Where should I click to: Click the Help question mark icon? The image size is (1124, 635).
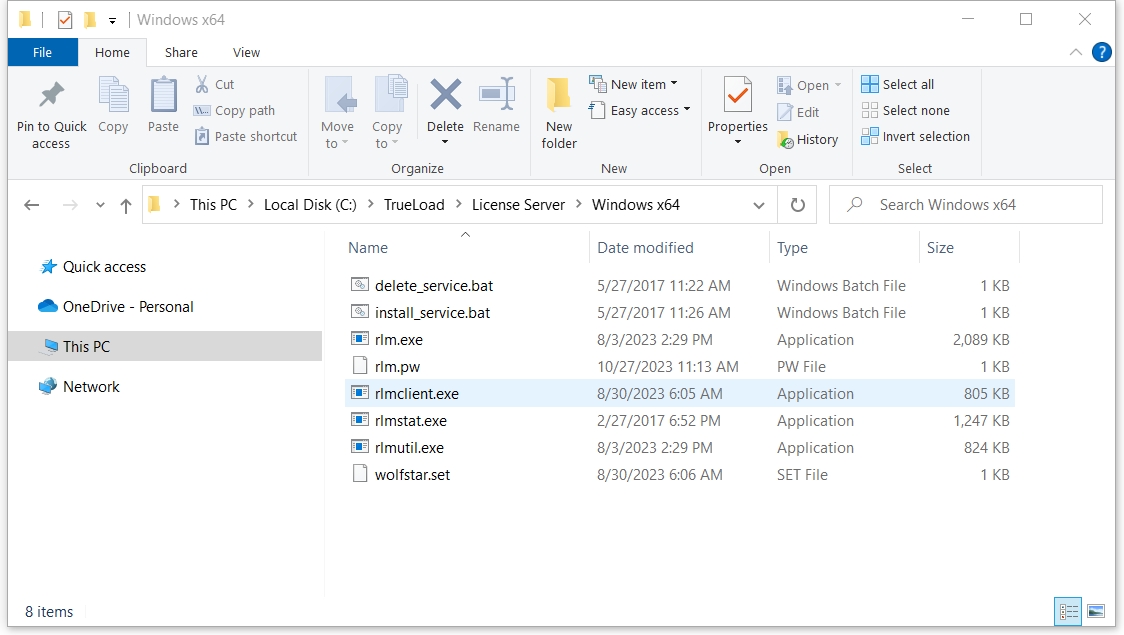tap(1101, 52)
